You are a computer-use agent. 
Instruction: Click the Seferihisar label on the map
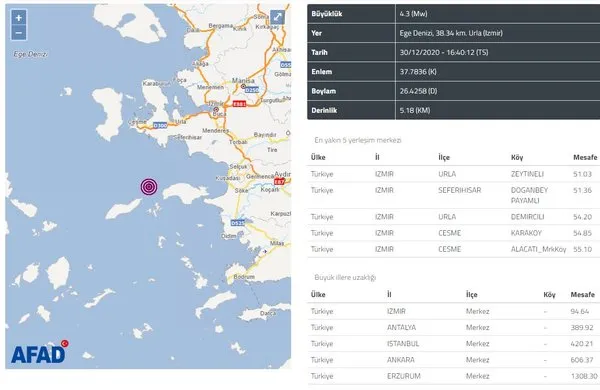(x=188, y=137)
